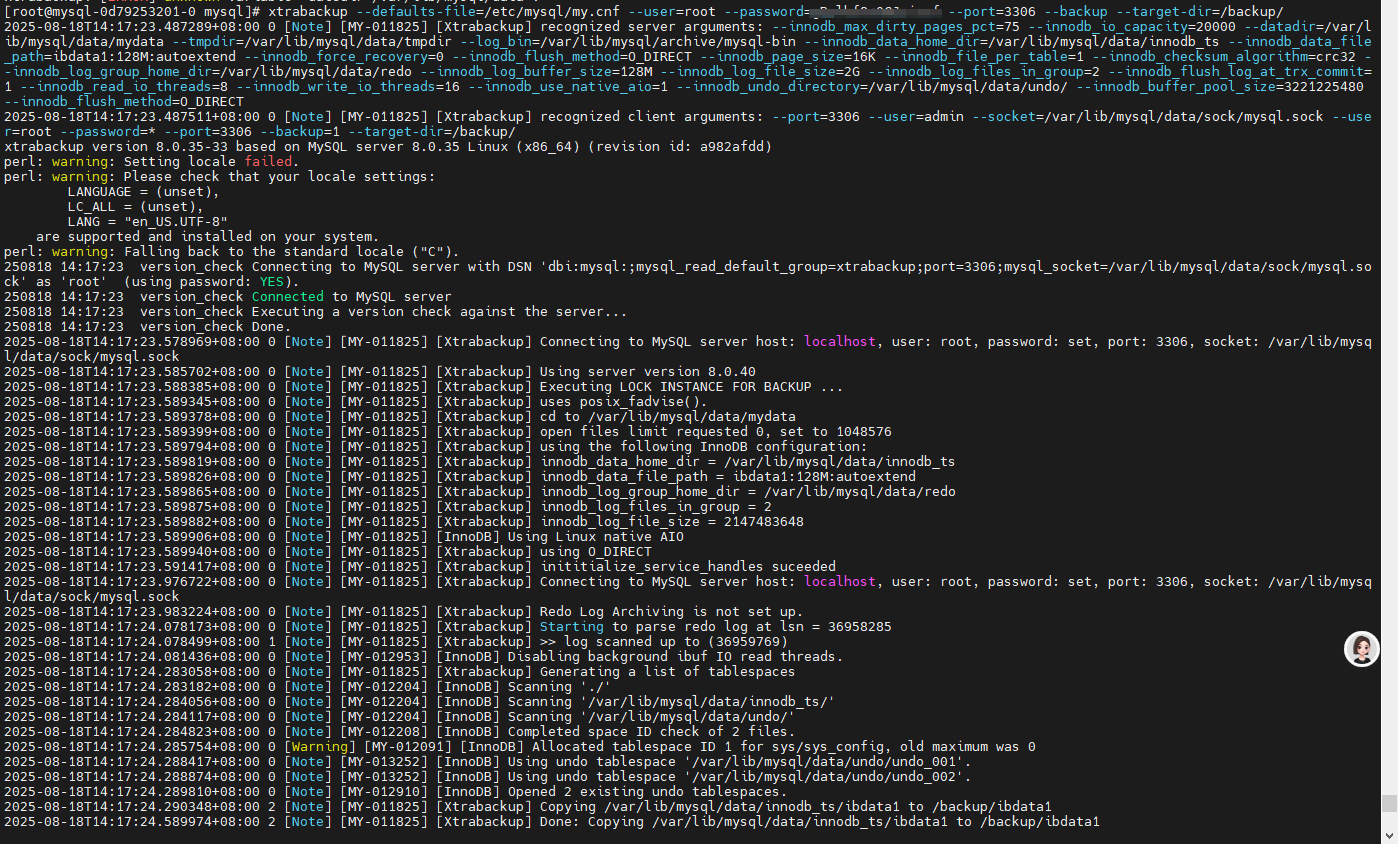Click "Disabling background ibuf IO read threads."
The image size is (1398, 844).
point(675,657)
